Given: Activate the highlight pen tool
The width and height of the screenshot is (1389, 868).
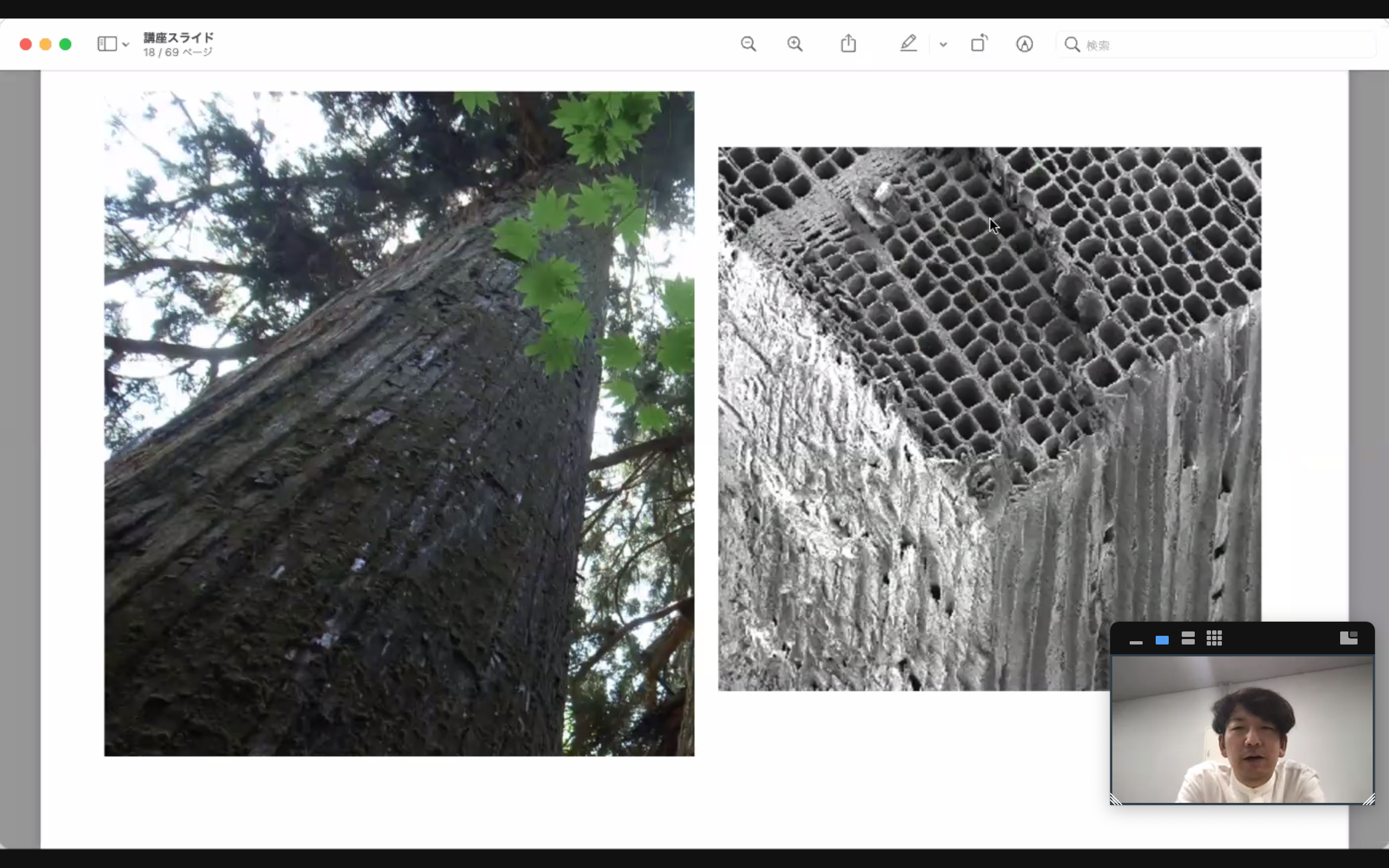Looking at the screenshot, I should [908, 43].
